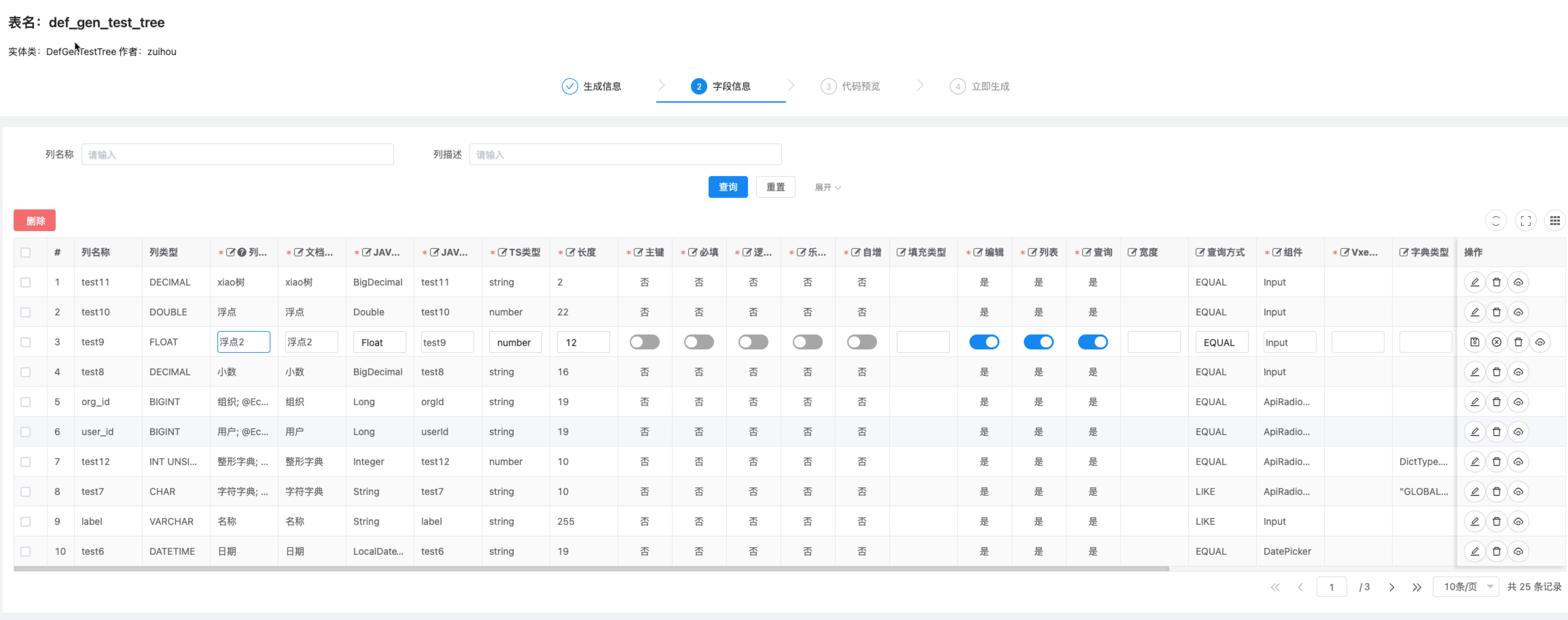Toggle the 主键 switch in test9 row
This screenshot has height=620, width=1568.
[x=644, y=342]
